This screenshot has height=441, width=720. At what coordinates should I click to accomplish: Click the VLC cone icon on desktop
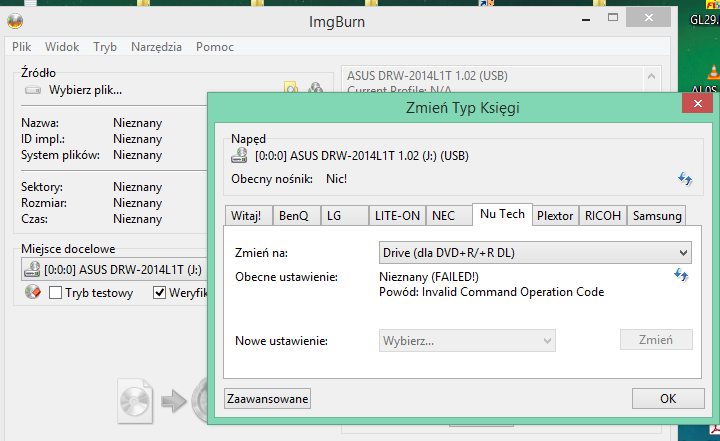coord(713,72)
